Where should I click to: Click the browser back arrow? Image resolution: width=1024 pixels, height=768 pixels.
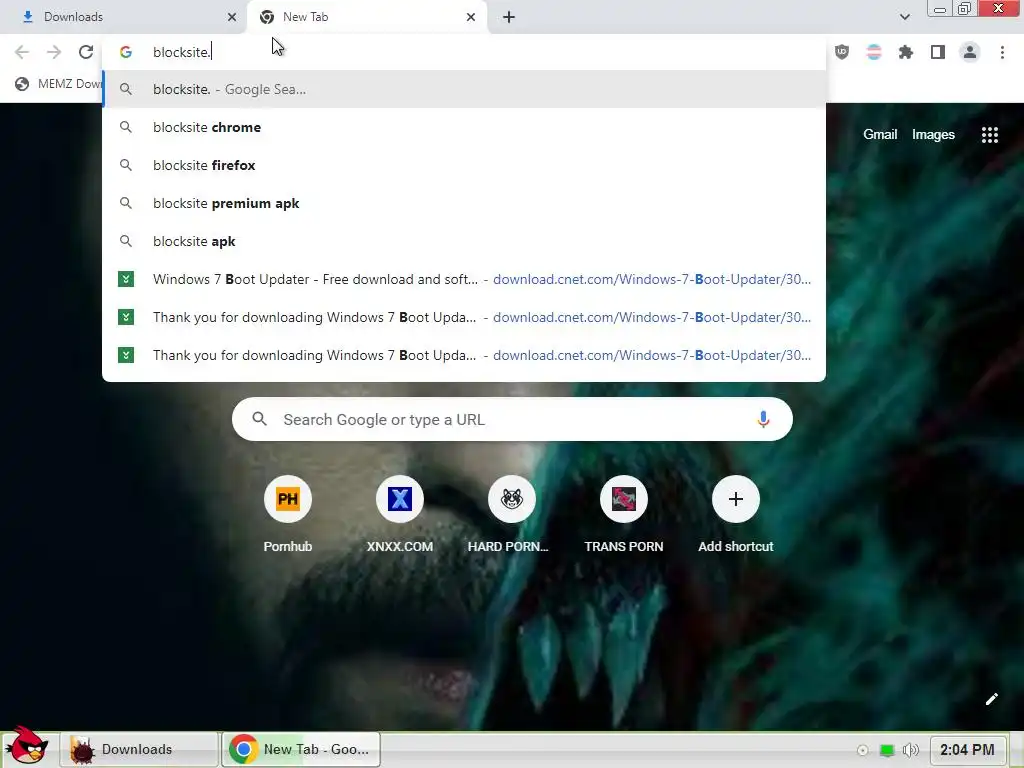coord(22,52)
